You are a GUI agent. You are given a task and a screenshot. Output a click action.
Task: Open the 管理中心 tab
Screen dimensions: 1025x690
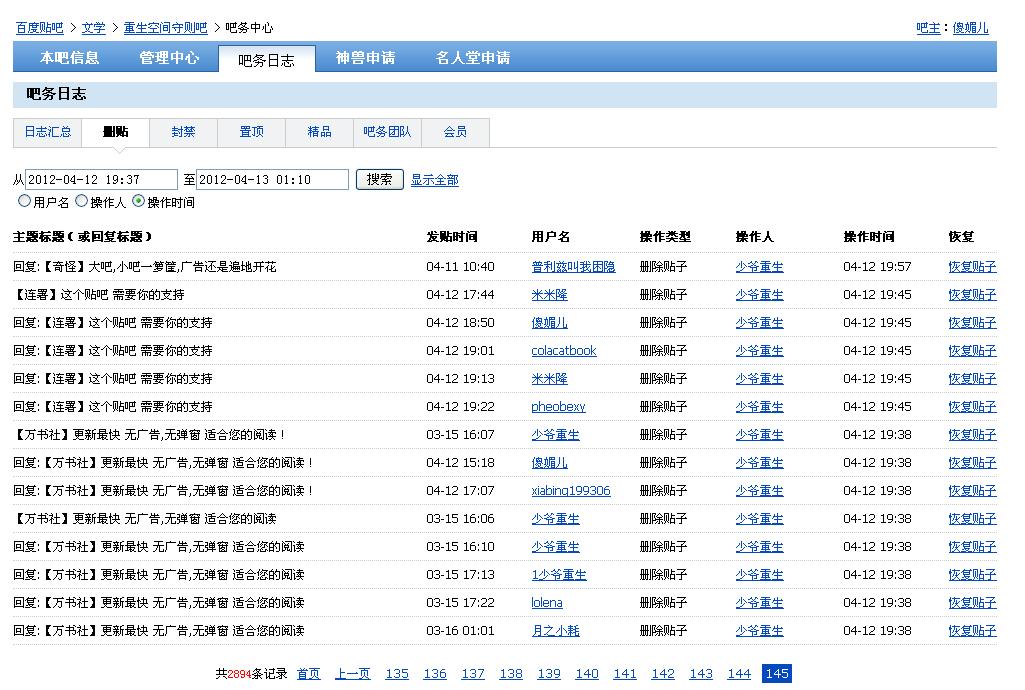tap(169, 58)
